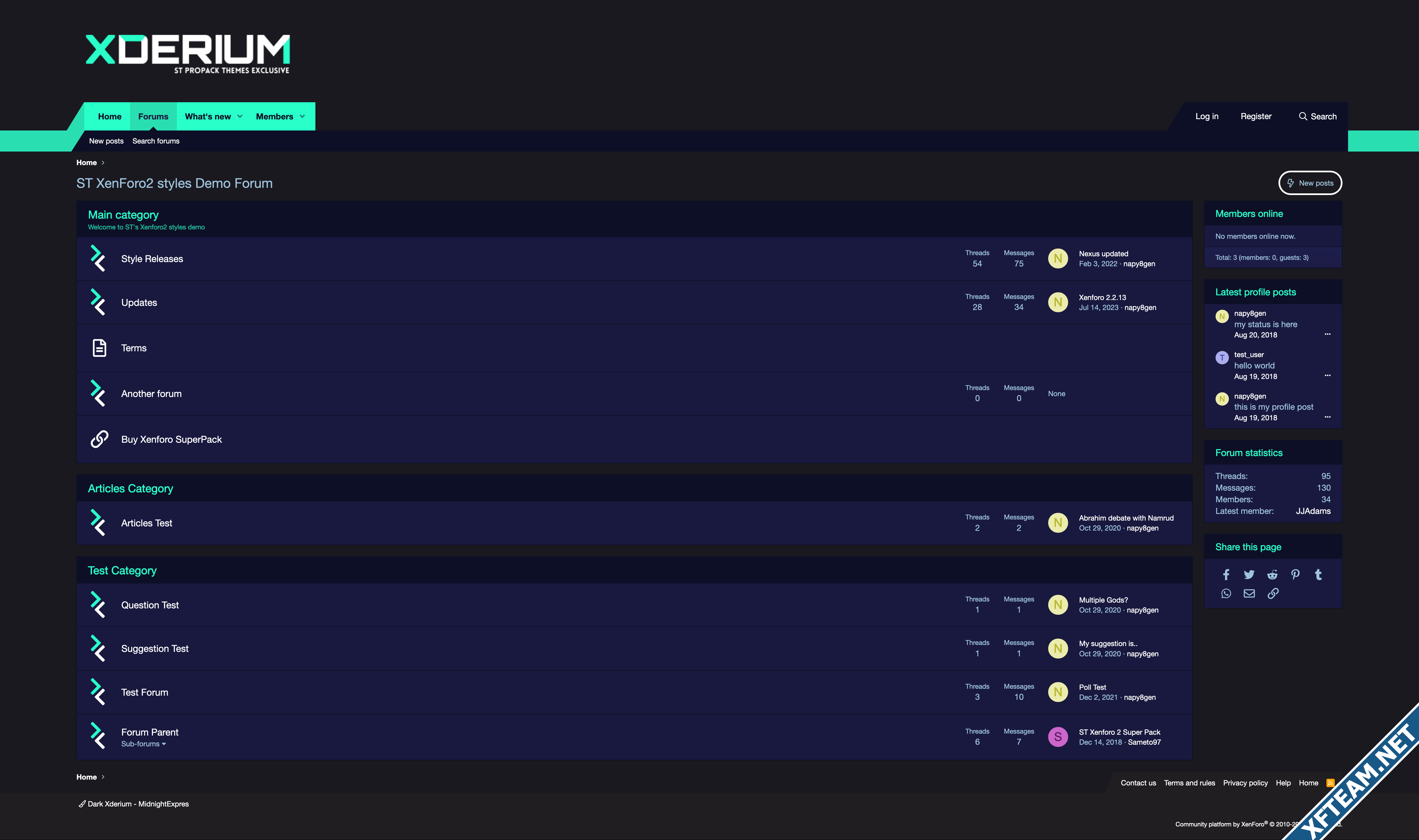The image size is (1419, 840).
Task: Click the New posts outlined button
Action: pyautogui.click(x=1310, y=183)
